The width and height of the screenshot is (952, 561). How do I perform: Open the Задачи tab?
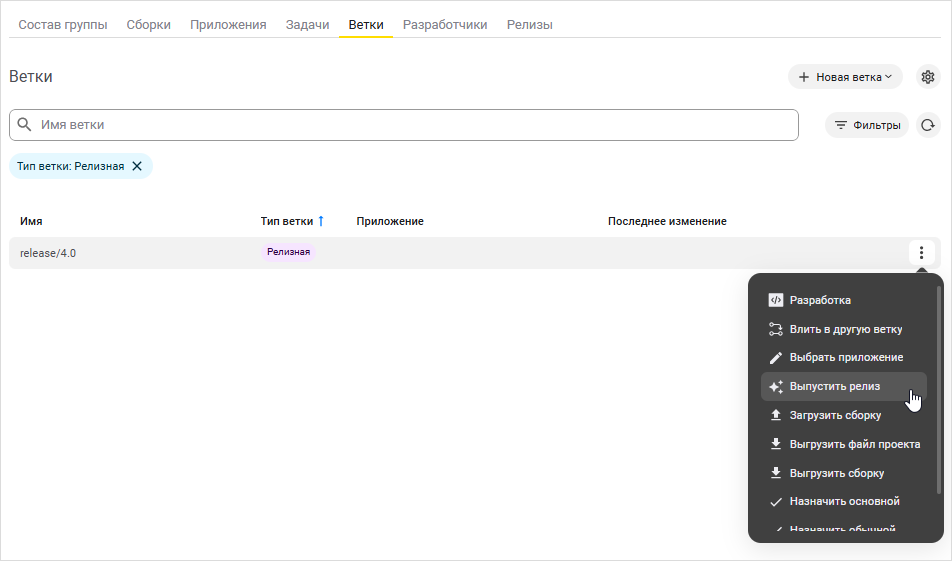point(307,25)
